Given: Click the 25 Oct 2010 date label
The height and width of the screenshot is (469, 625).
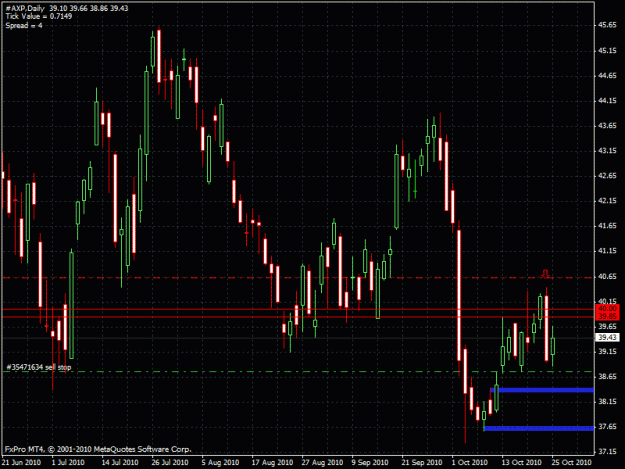Looking at the screenshot, I should coord(572,462).
